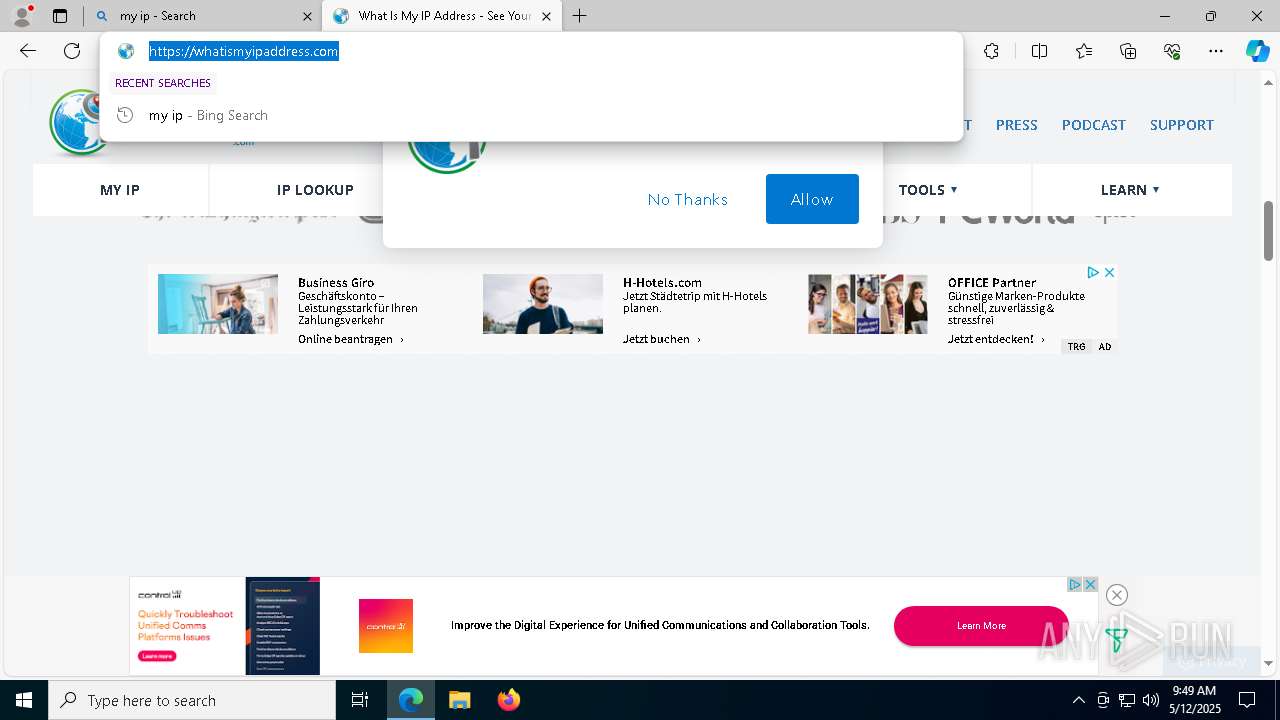The height and width of the screenshot is (720, 1280).
Task: Open the SUPPORT link
Action: [x=1181, y=125]
